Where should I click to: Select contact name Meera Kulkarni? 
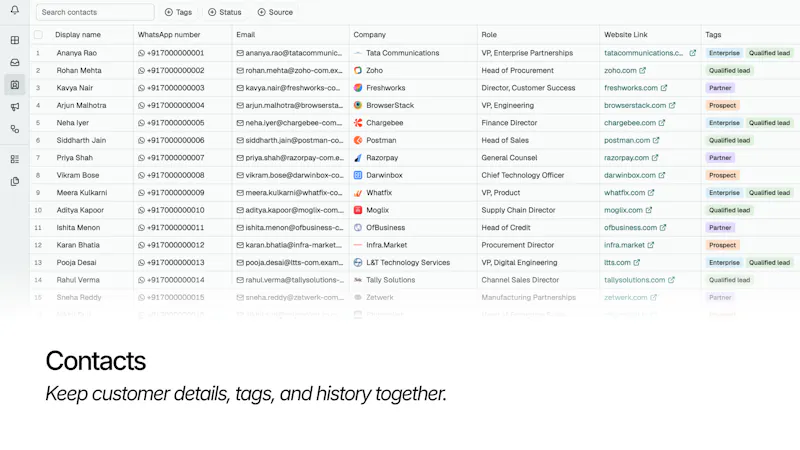coord(82,193)
